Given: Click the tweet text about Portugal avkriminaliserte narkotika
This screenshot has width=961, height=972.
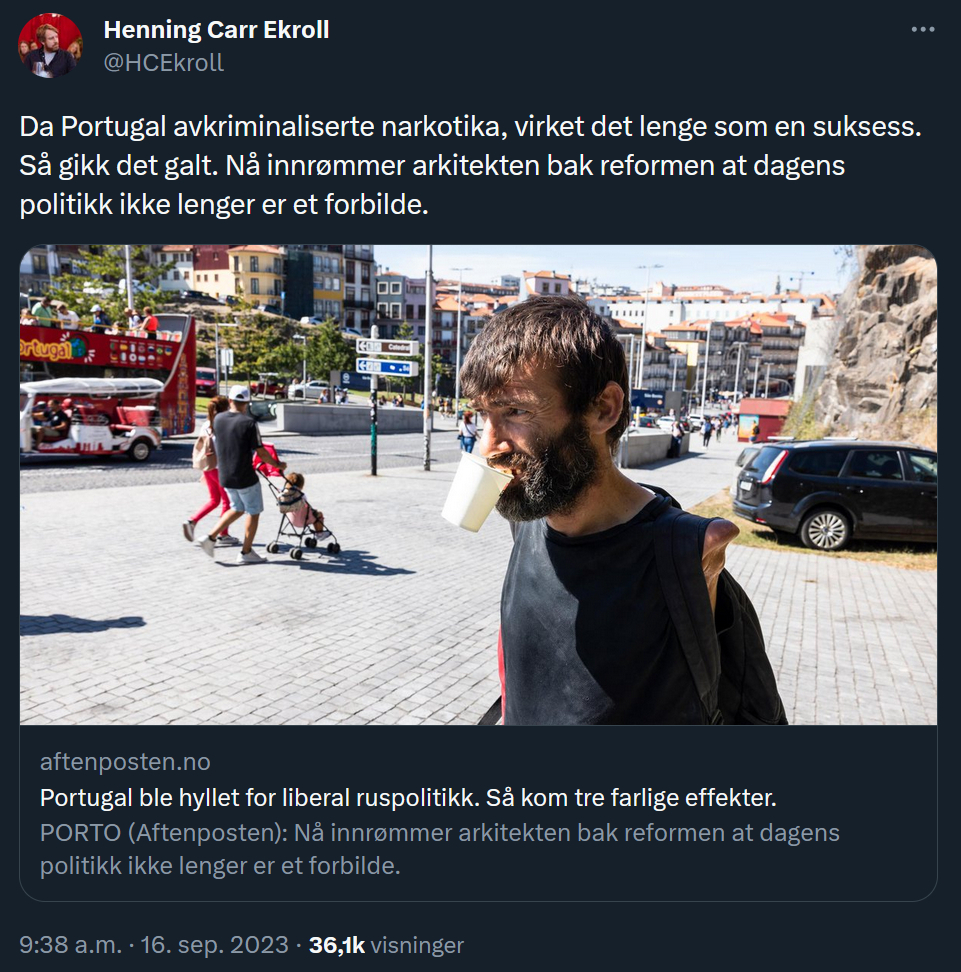Looking at the screenshot, I should tap(471, 166).
